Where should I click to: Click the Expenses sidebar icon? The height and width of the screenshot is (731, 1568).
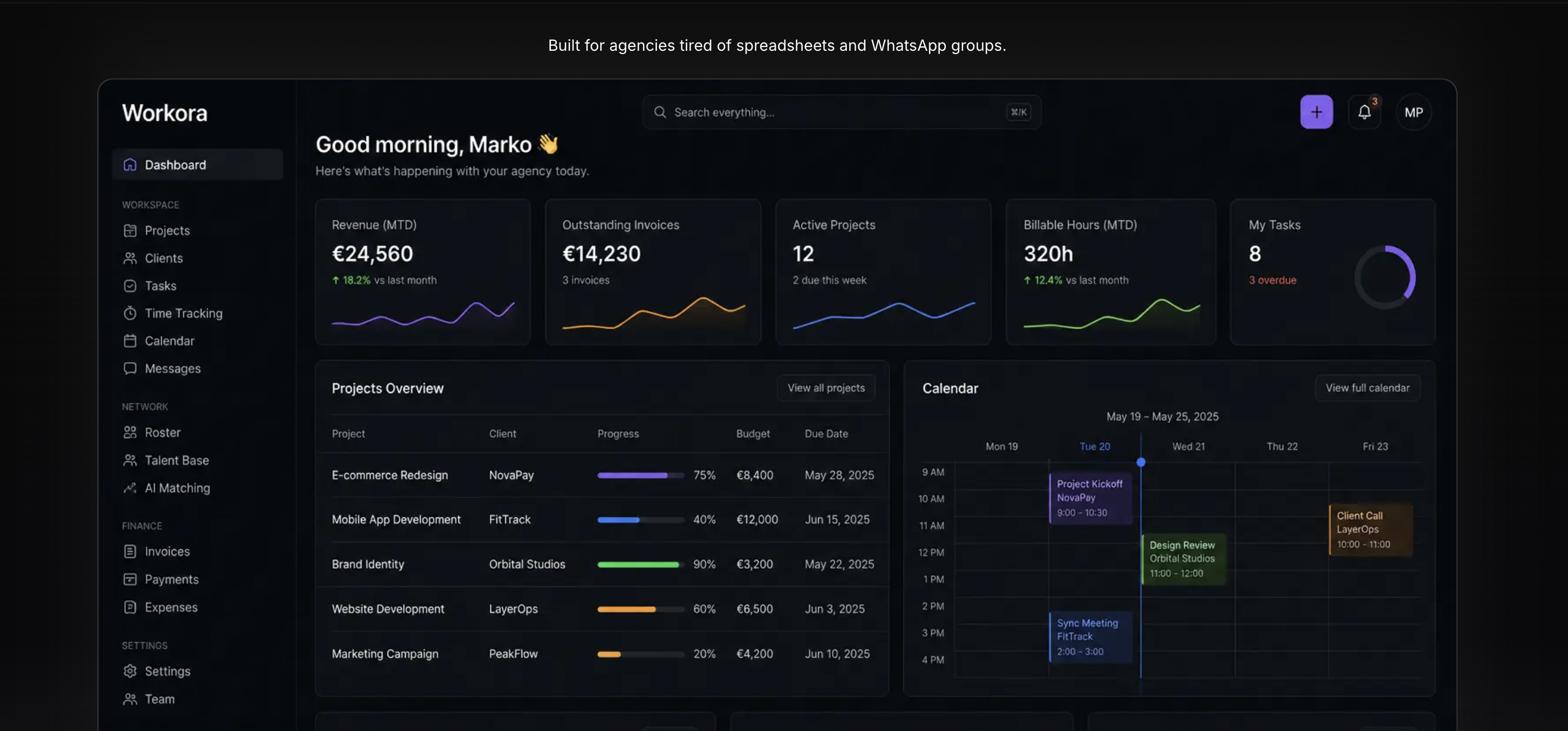pyautogui.click(x=130, y=607)
